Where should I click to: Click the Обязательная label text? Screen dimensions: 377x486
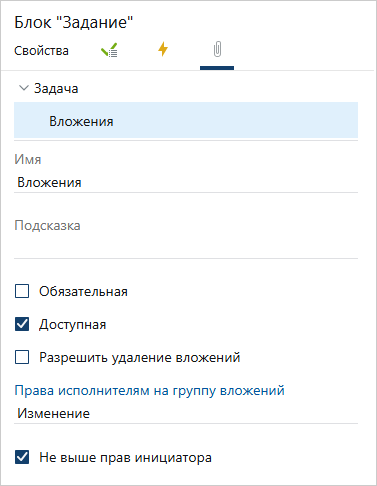point(83,291)
